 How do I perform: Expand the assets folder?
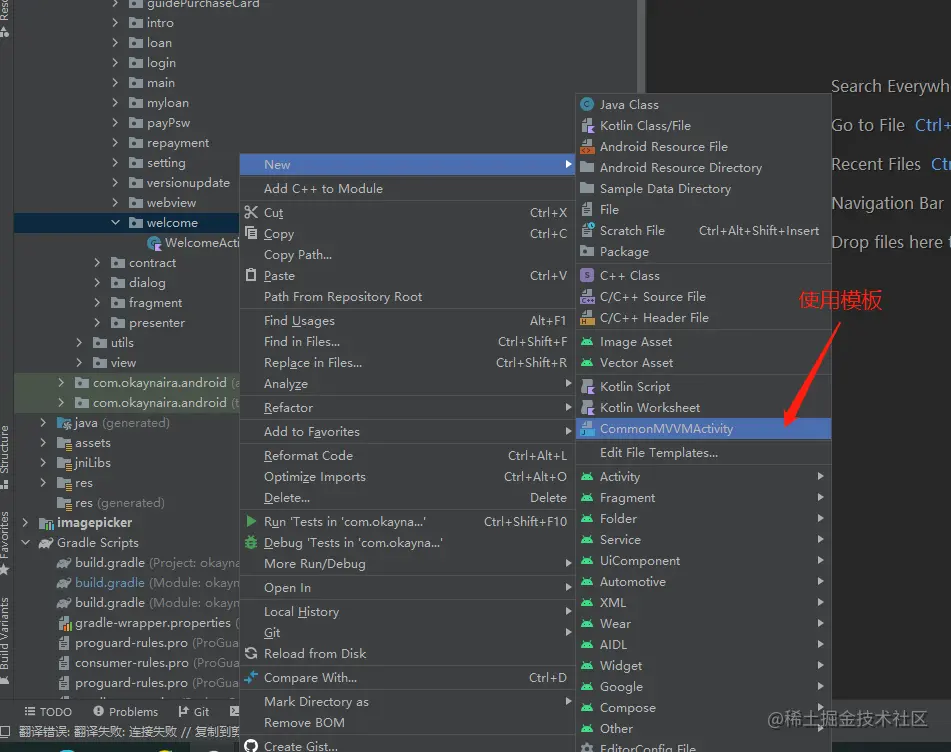pos(43,443)
